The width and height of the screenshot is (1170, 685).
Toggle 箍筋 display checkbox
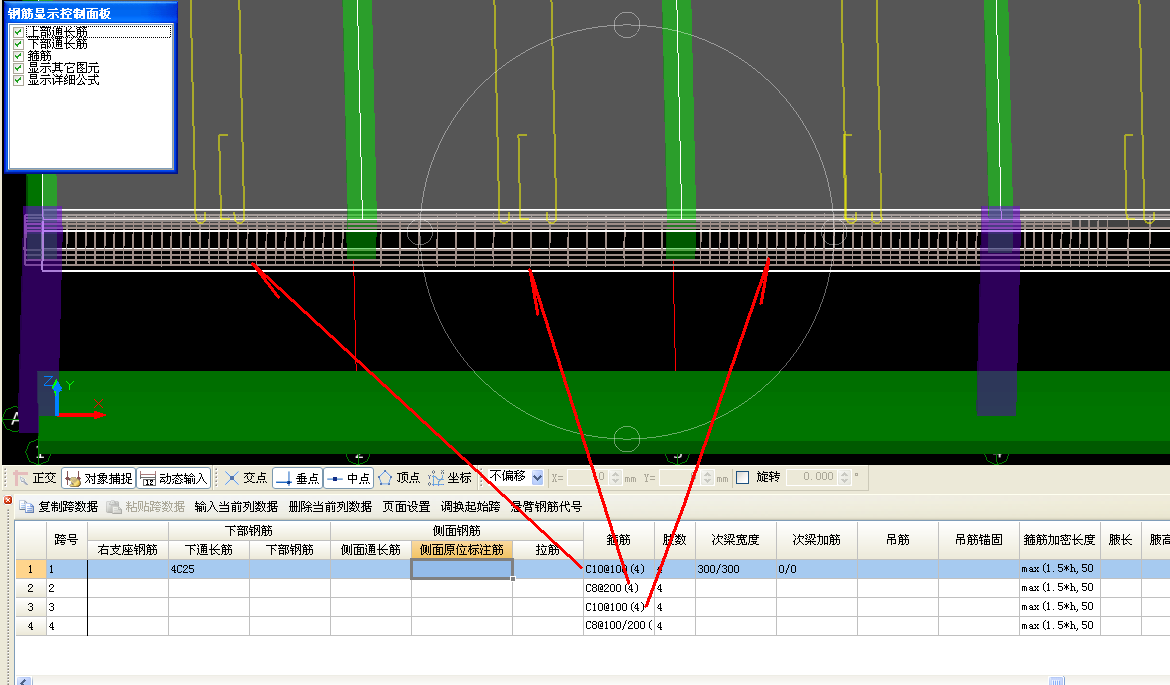tap(18, 56)
